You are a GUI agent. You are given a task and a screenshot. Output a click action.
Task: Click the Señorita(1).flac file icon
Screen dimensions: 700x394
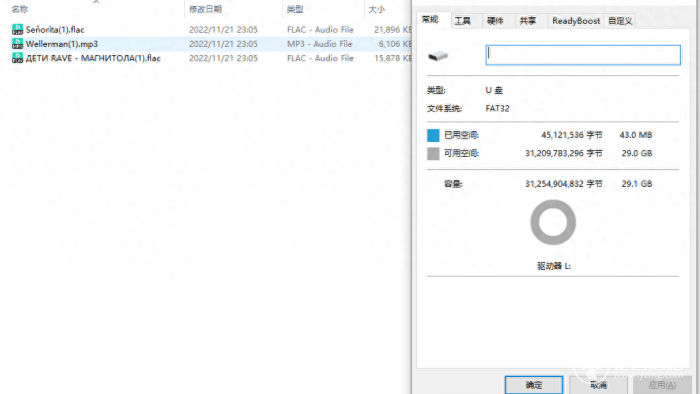17,29
